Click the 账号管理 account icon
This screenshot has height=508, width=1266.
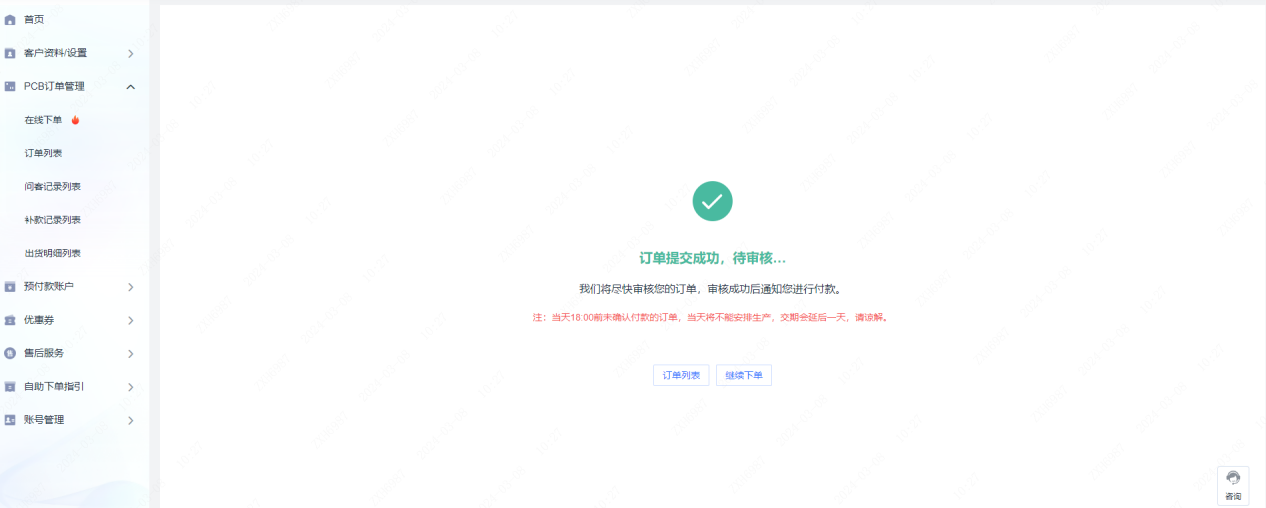[10, 420]
